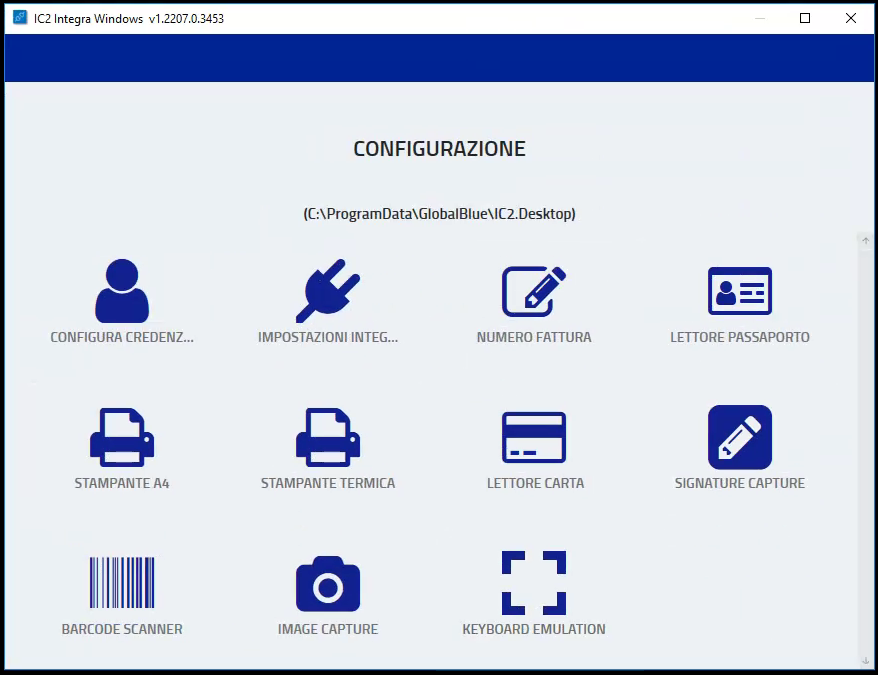Open Impostazioni Integrazione plug icon
This screenshot has width=878, height=675.
tap(328, 291)
